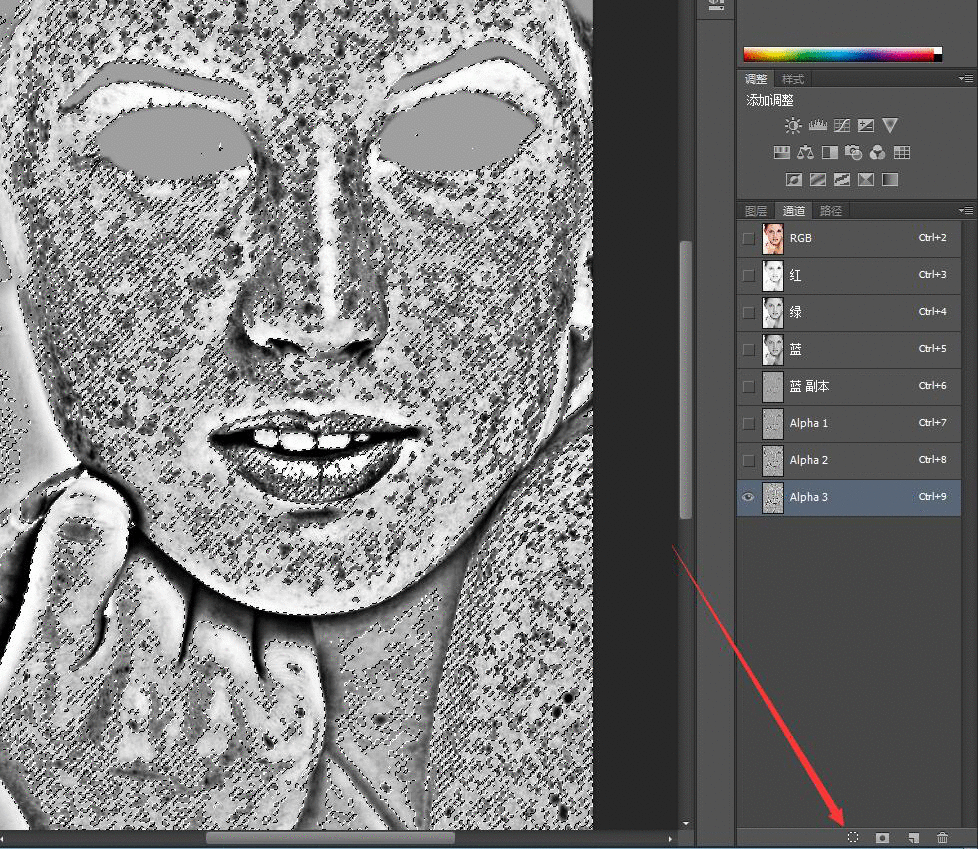Open the Adjustments panel flyout menu
The width and height of the screenshot is (978, 849).
[x=965, y=78]
